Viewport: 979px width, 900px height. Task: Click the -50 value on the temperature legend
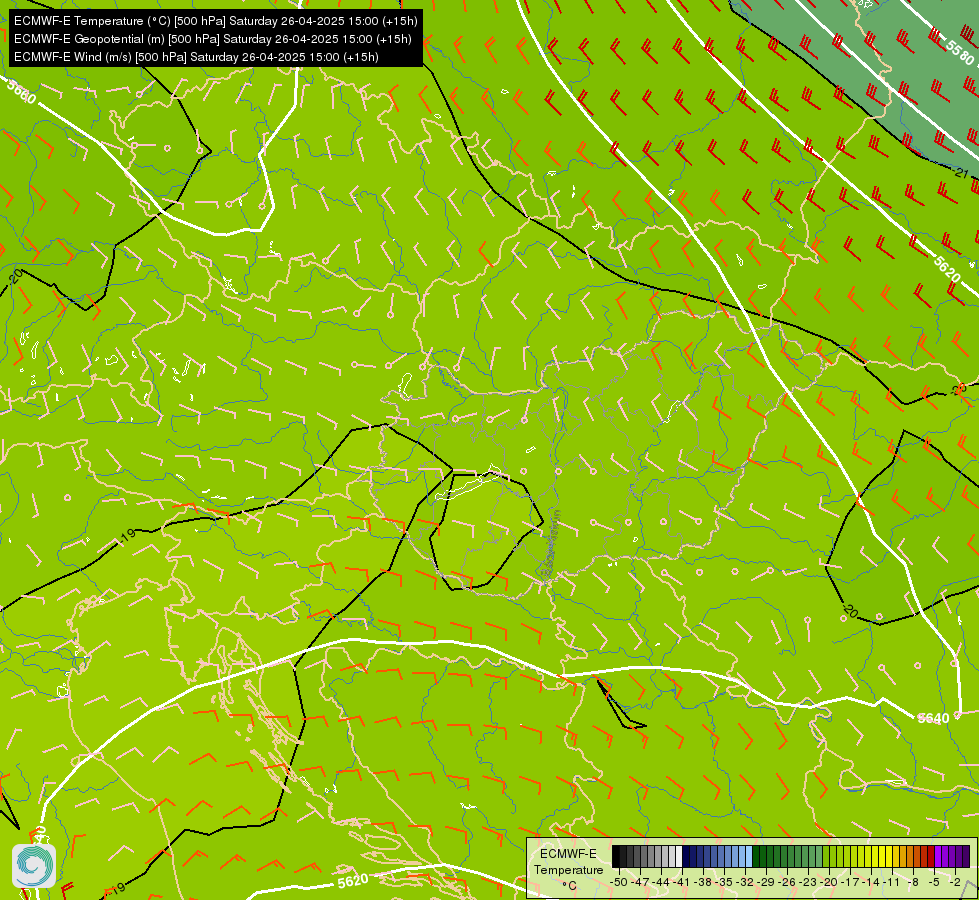(619, 883)
